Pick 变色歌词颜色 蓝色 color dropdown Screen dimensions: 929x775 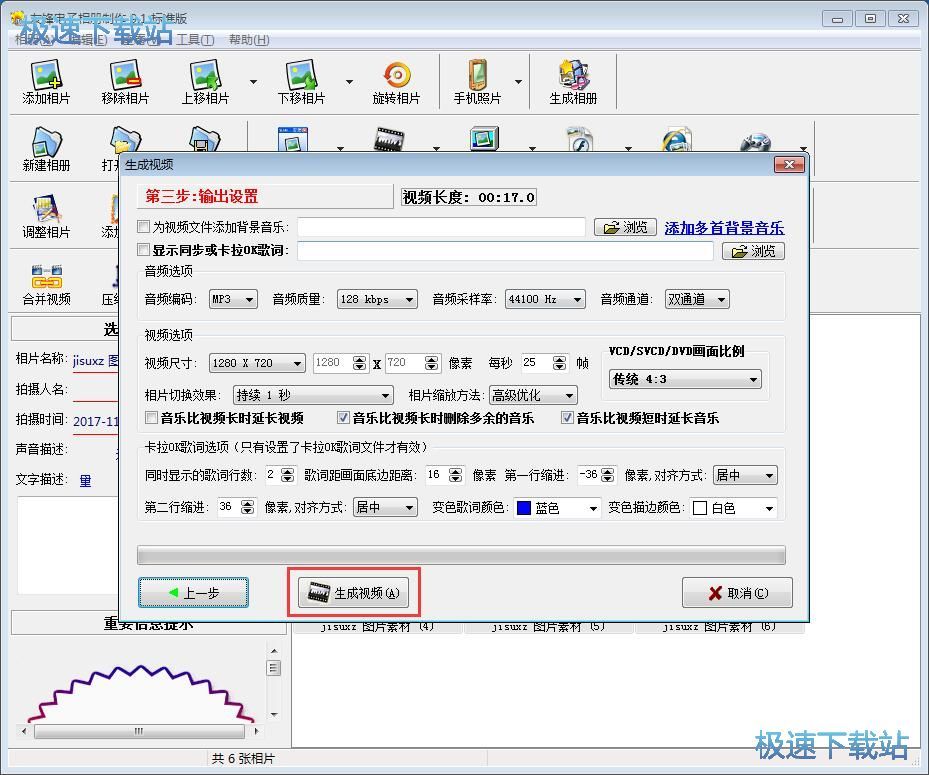557,508
